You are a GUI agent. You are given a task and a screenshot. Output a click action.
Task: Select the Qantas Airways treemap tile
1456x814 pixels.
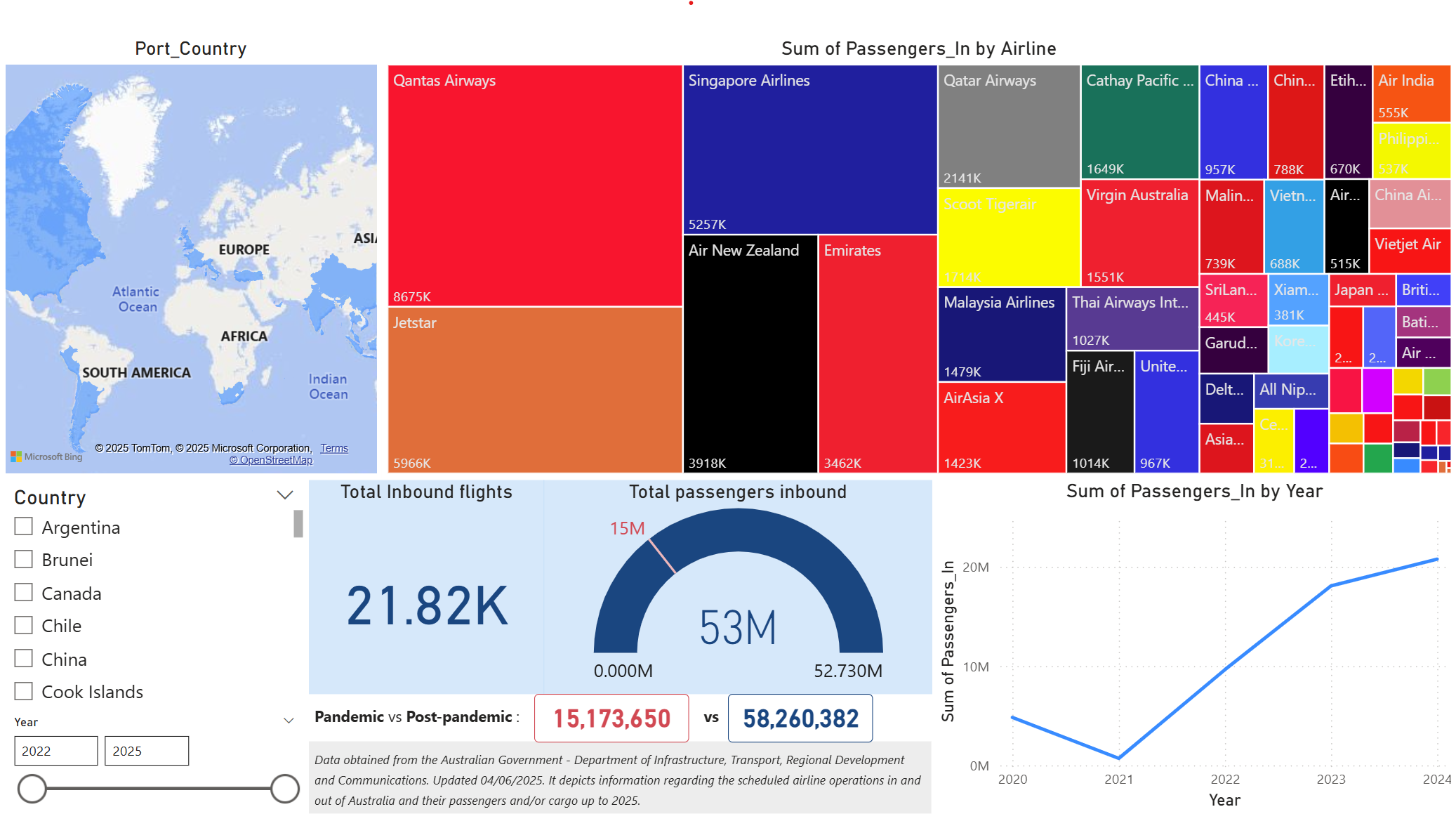535,186
